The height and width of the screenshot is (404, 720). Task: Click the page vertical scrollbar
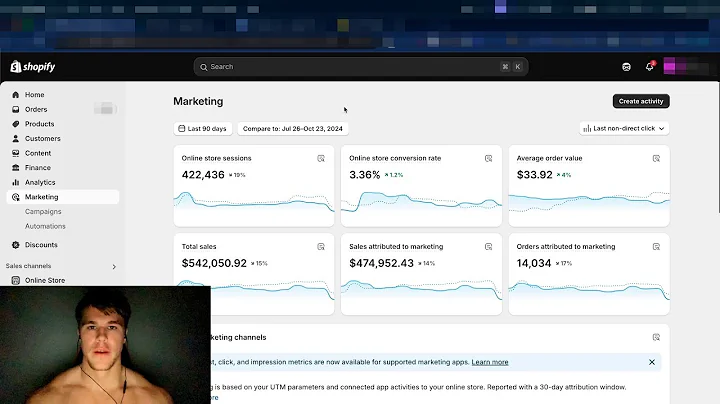tap(719, 148)
